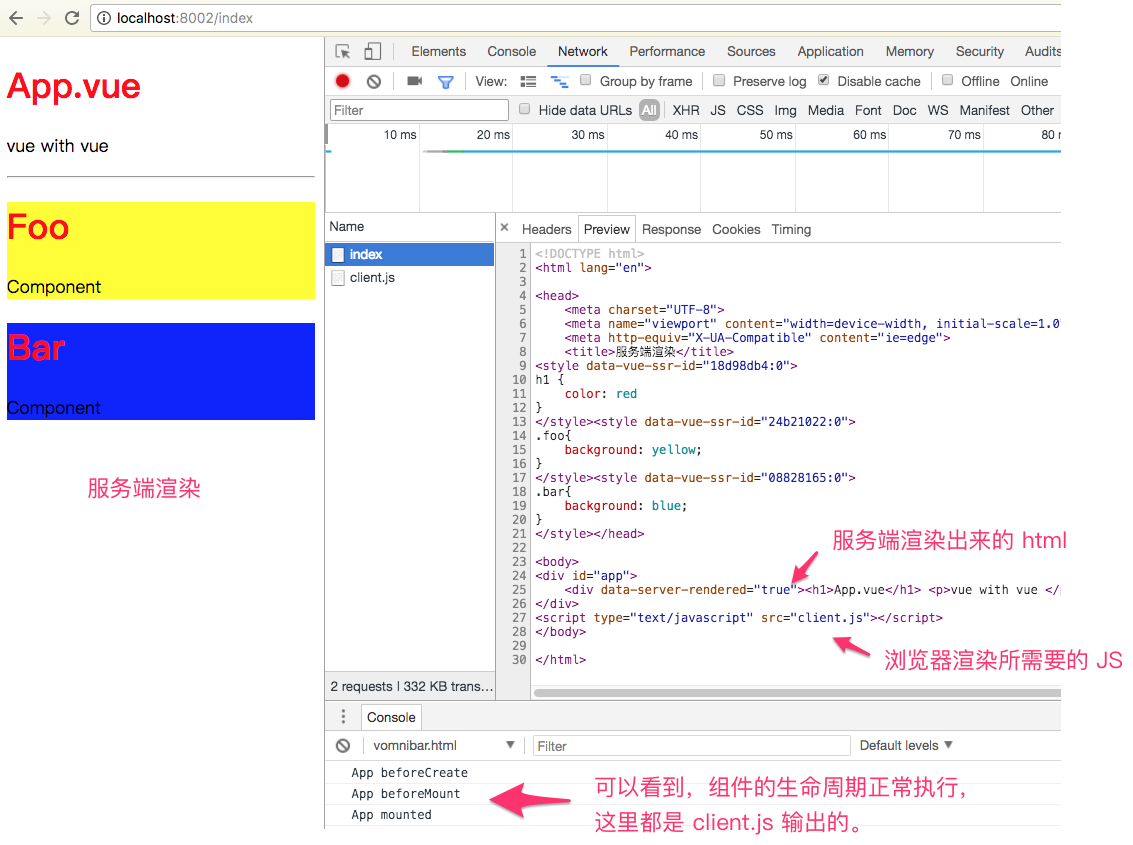Toggle the network filter funnel icon
This screenshot has width=1133, height=845.
pyautogui.click(x=446, y=82)
